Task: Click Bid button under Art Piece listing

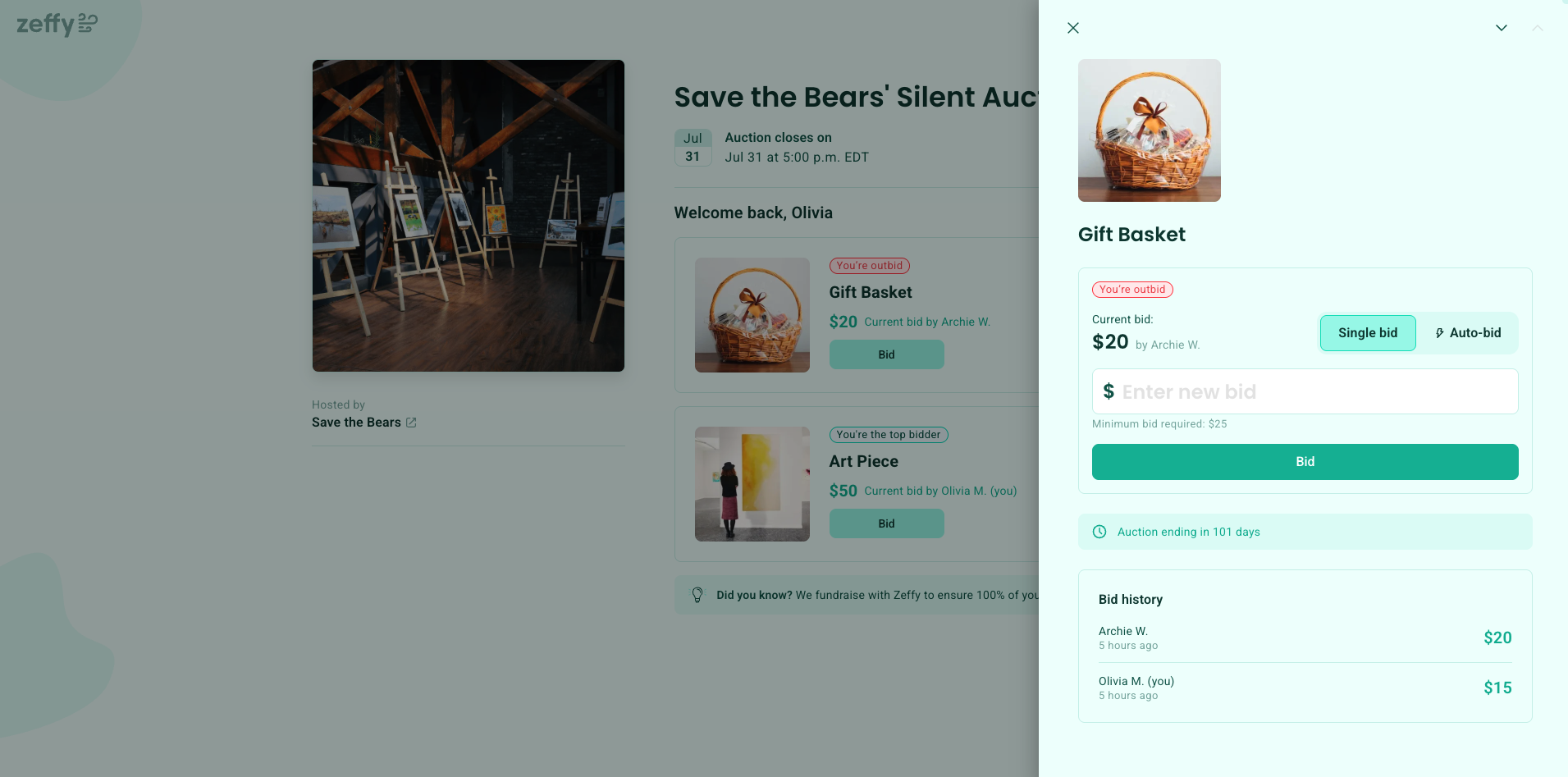Action: 886,523
